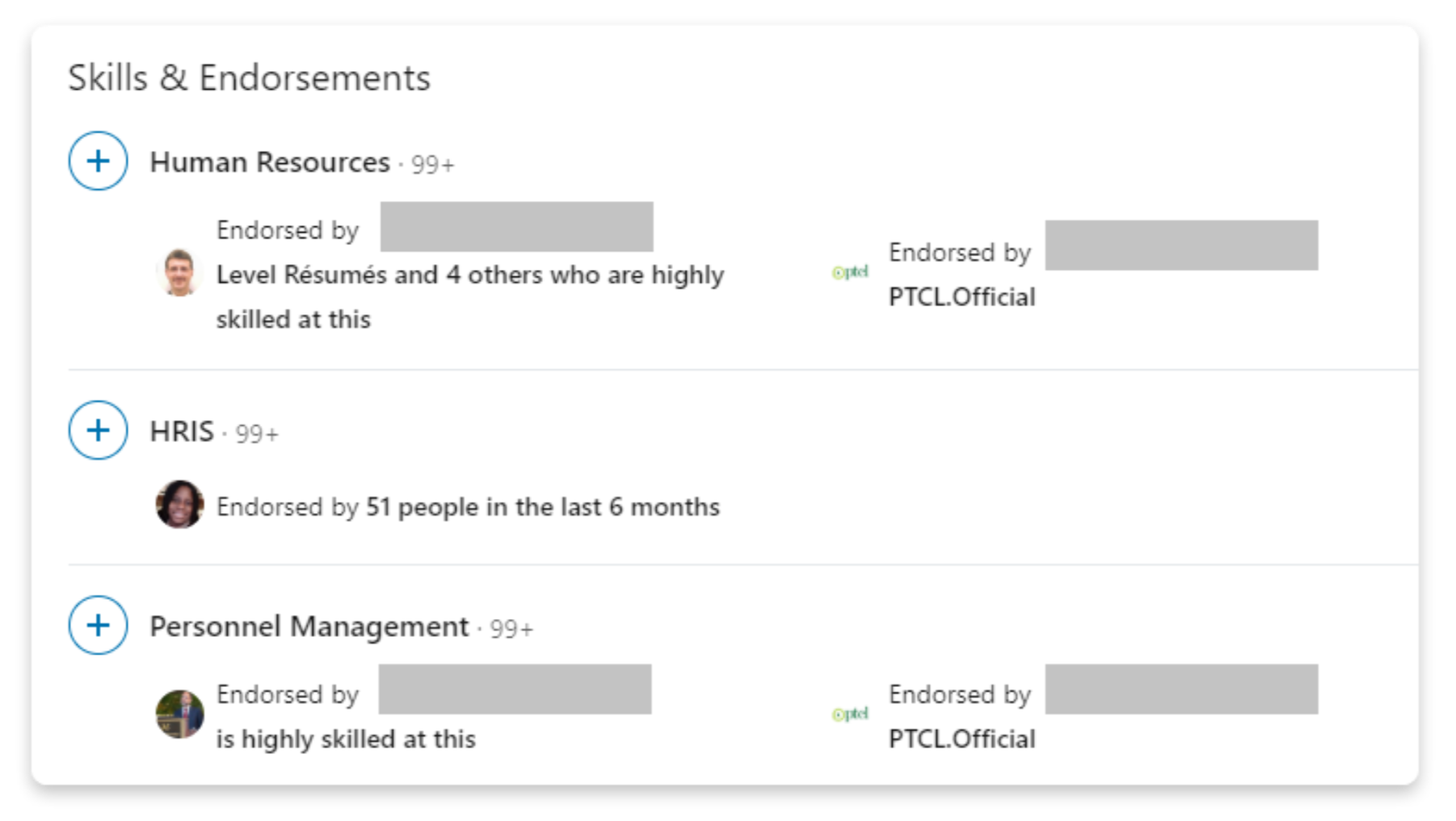1456x821 pixels.
Task: Click the HRIS endorser profile photo
Action: 179,504
